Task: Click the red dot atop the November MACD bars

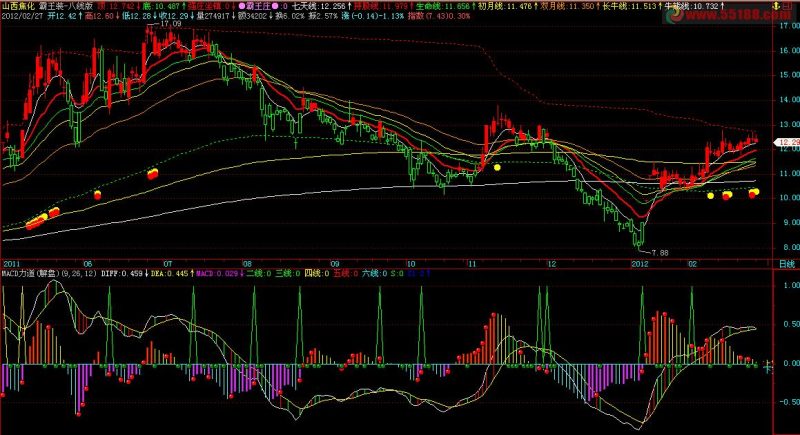Action: pos(493,315)
